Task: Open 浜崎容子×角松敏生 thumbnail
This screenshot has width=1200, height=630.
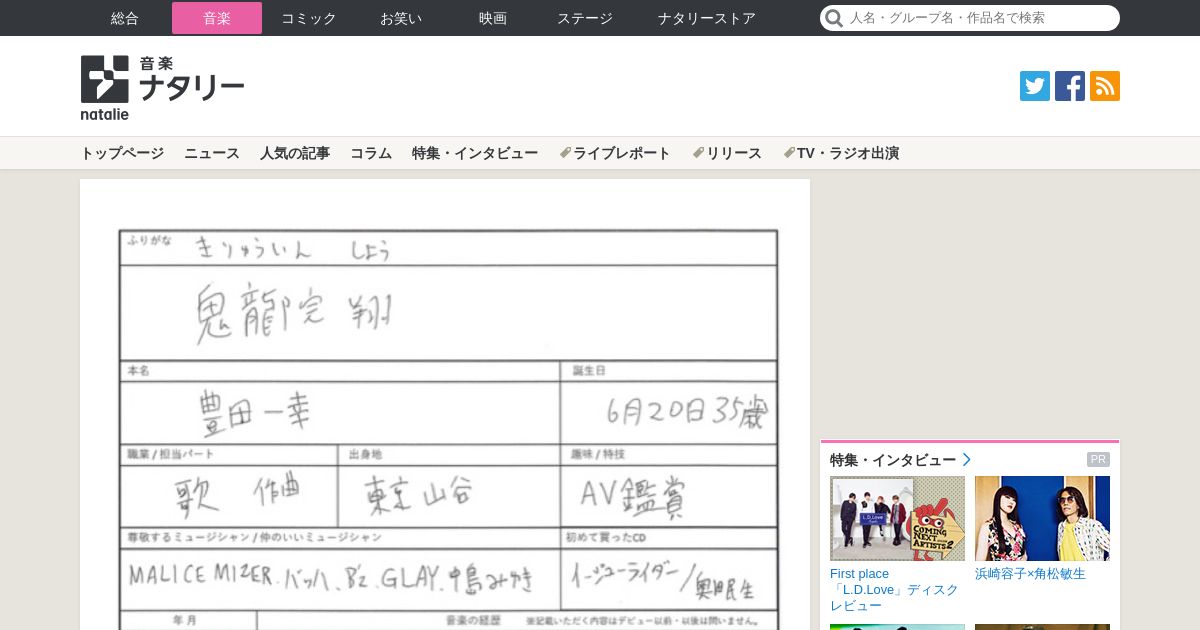Action: click(x=1042, y=518)
